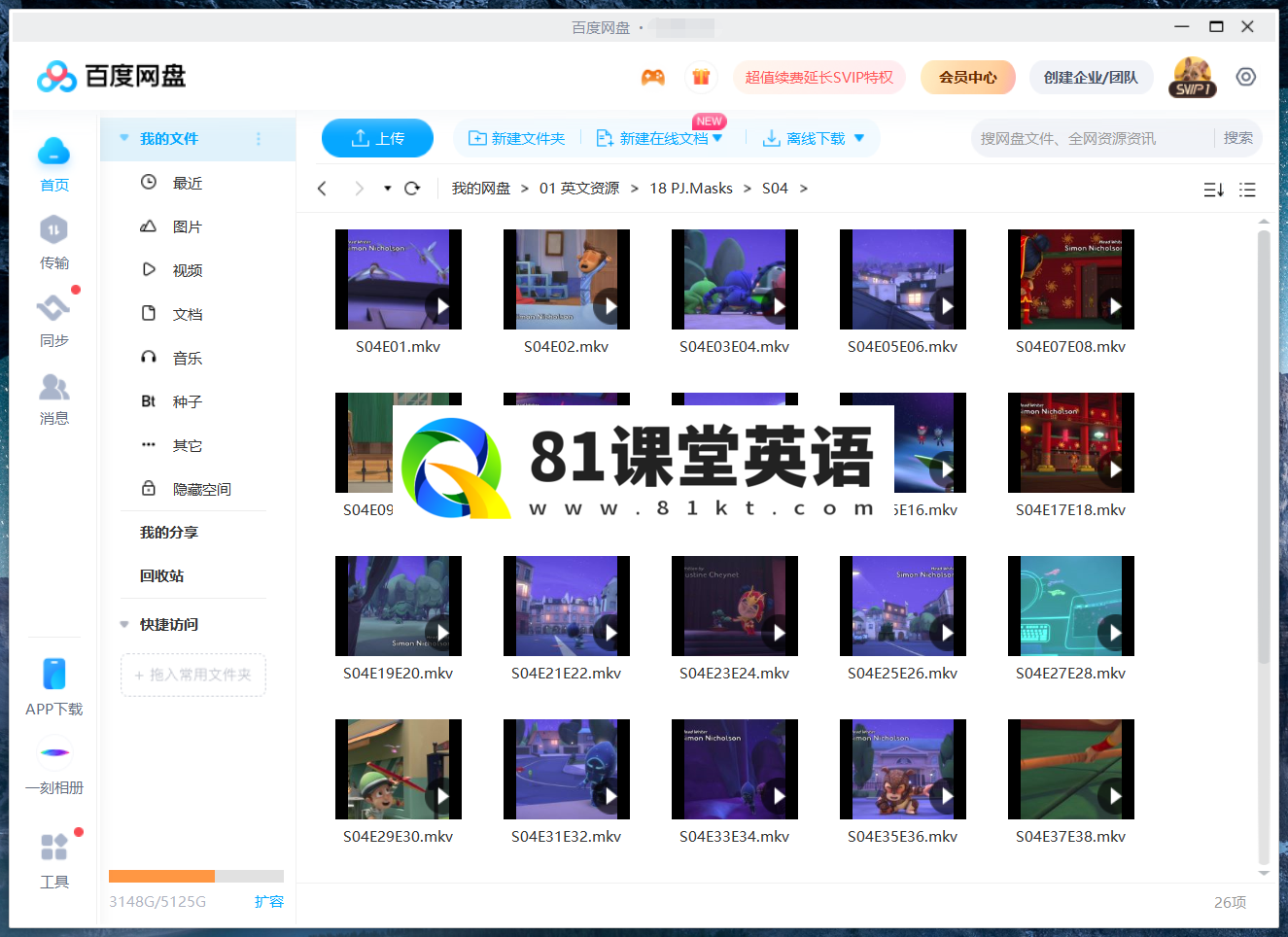
Task: Expand the chevron after 18 PJ.Masks breadcrumb
Action: click(748, 189)
